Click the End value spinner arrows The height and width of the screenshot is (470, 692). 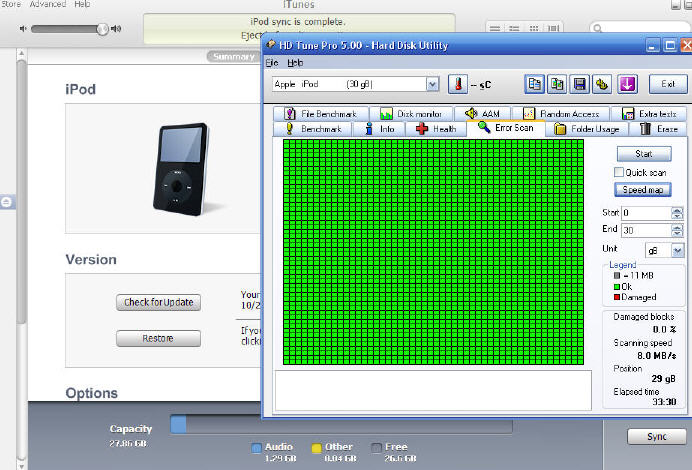(677, 231)
